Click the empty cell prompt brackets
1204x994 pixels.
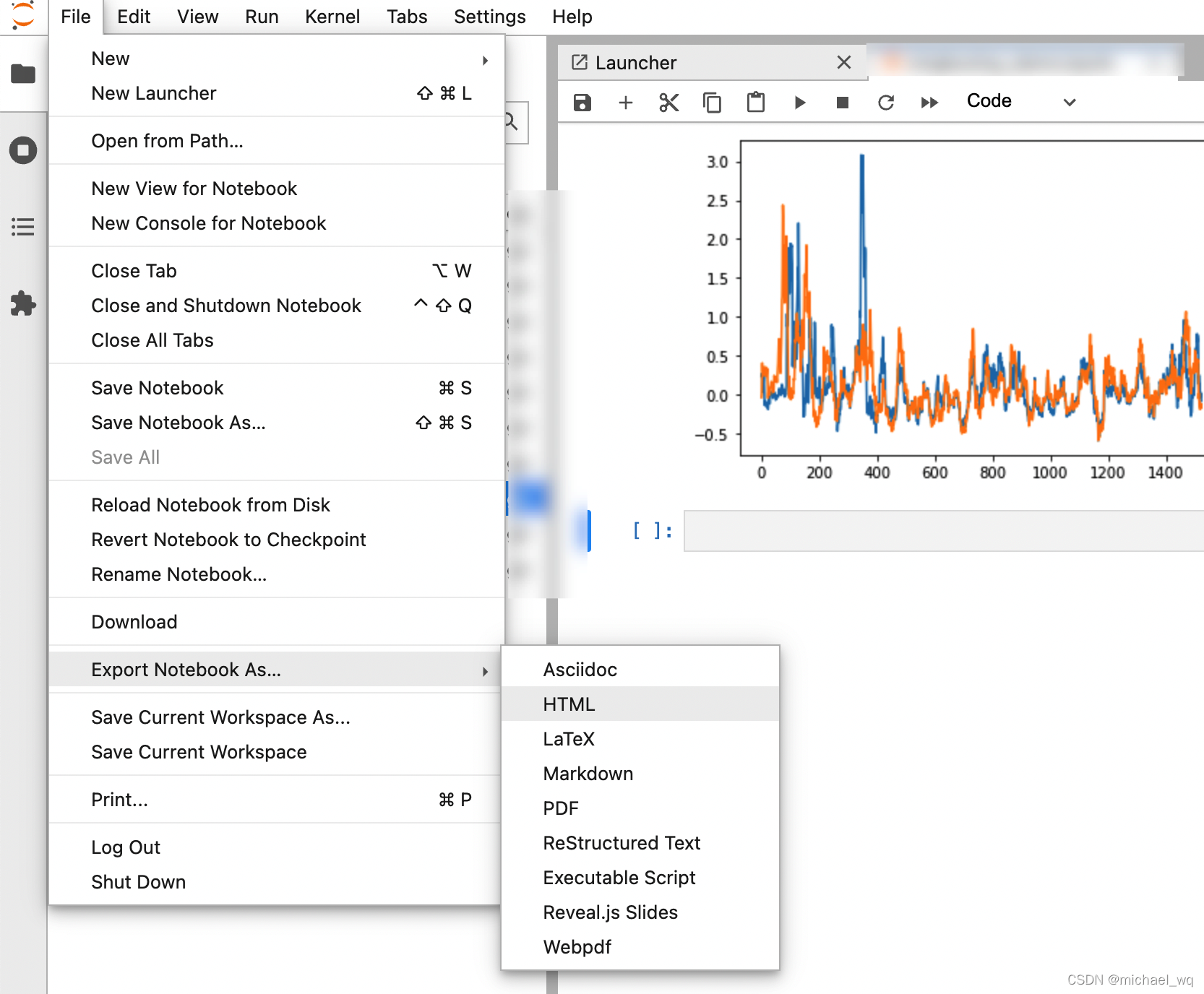(x=653, y=531)
